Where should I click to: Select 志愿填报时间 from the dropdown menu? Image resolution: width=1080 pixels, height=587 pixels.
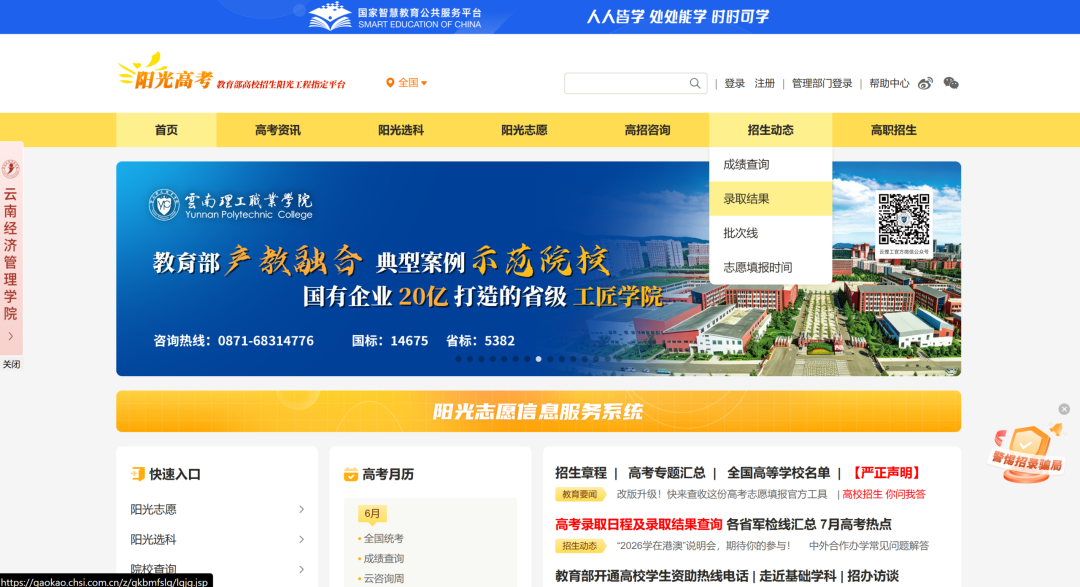[x=771, y=267]
